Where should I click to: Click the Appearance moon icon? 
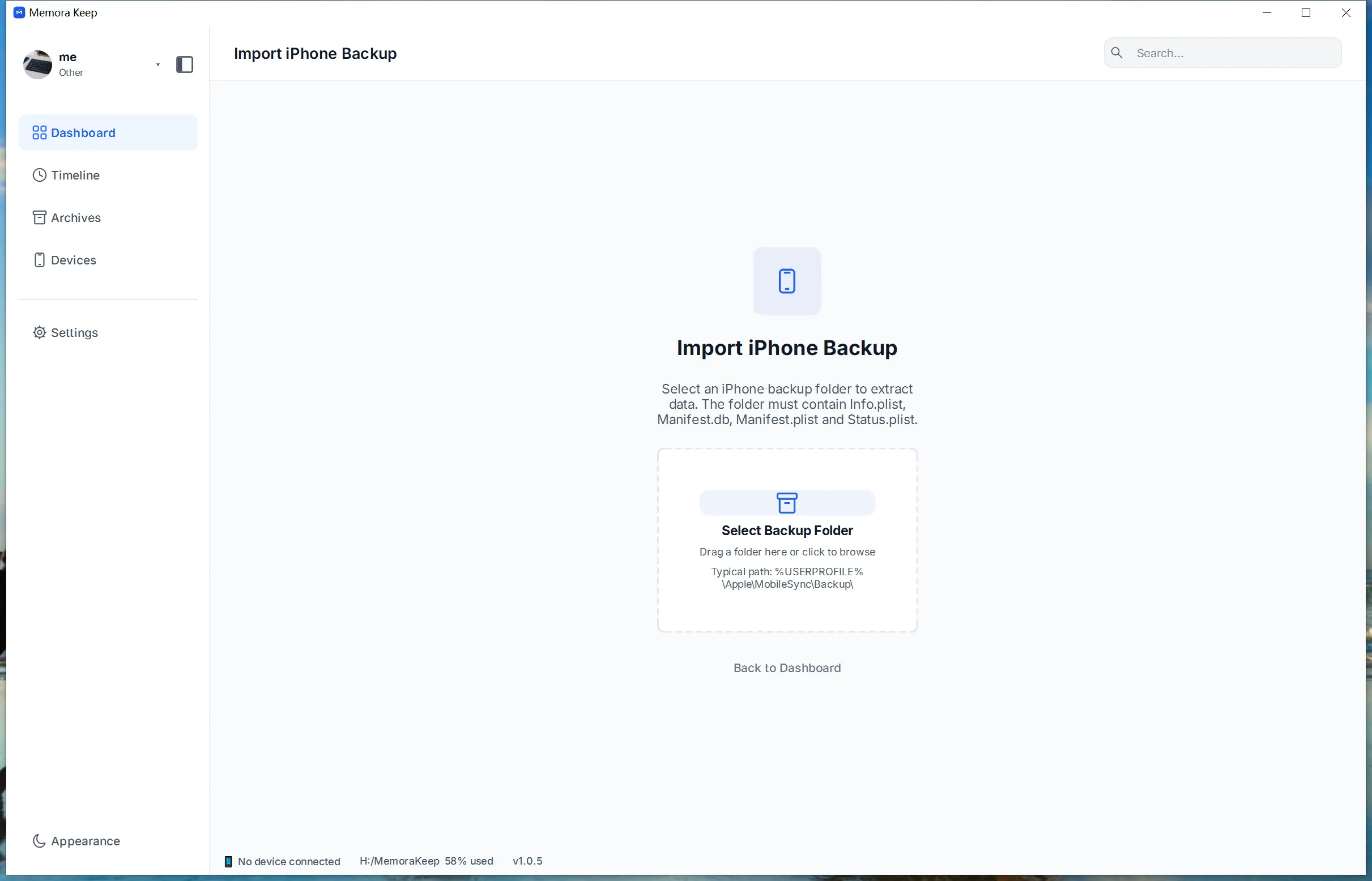39,841
